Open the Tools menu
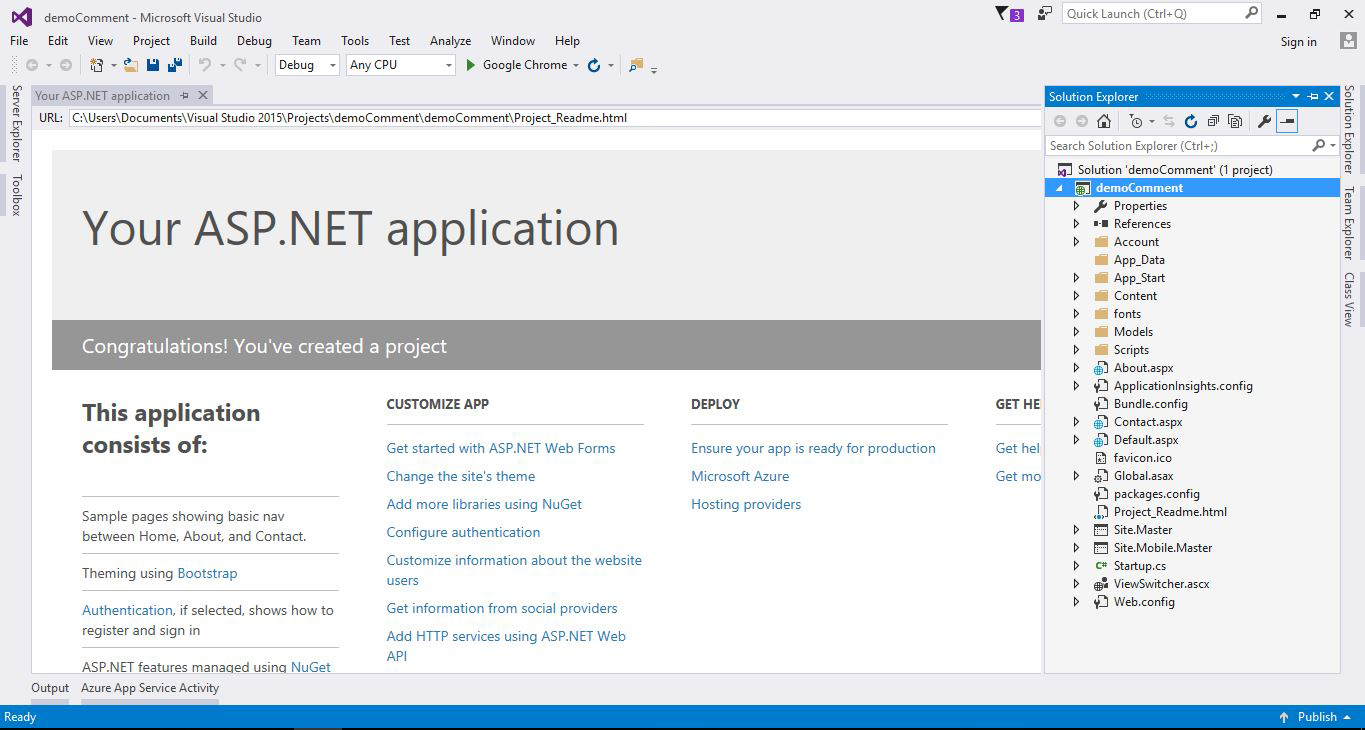 pyautogui.click(x=355, y=41)
